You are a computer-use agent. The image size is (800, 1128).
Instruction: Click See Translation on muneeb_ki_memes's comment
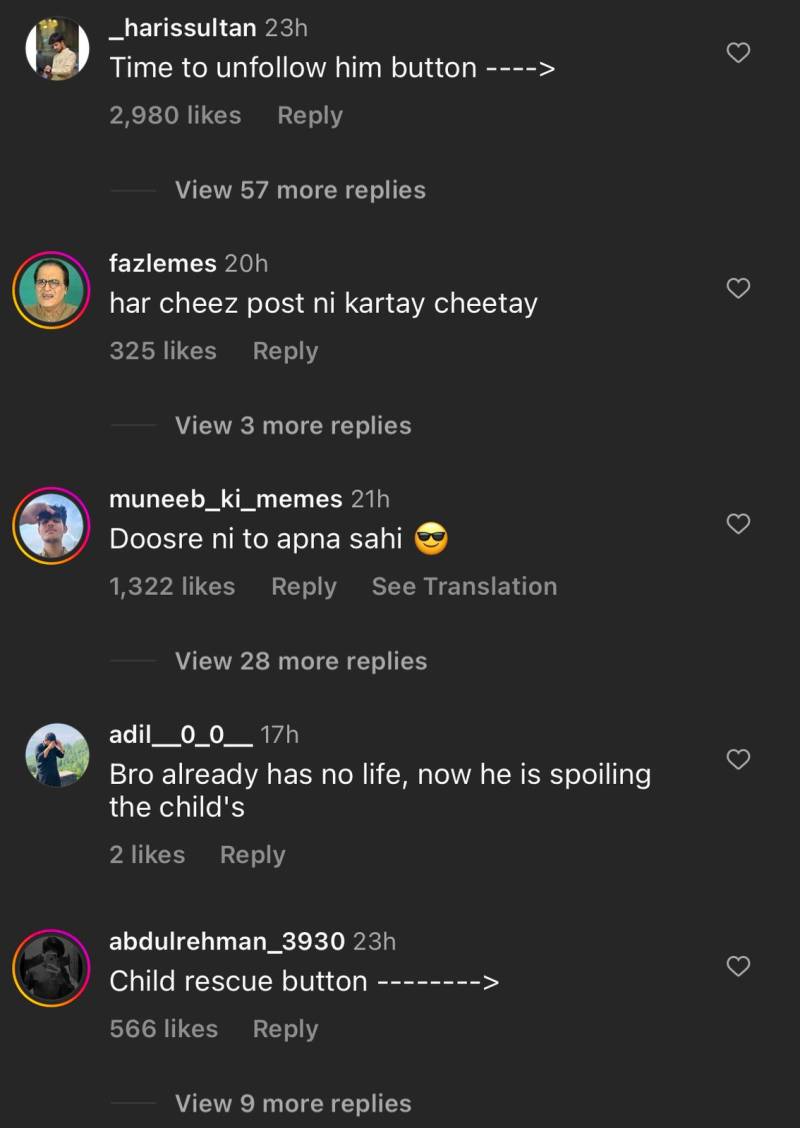click(x=464, y=587)
